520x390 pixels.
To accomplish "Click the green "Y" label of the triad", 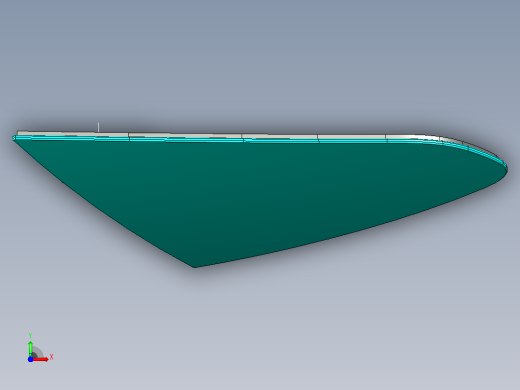I will (x=30, y=336).
